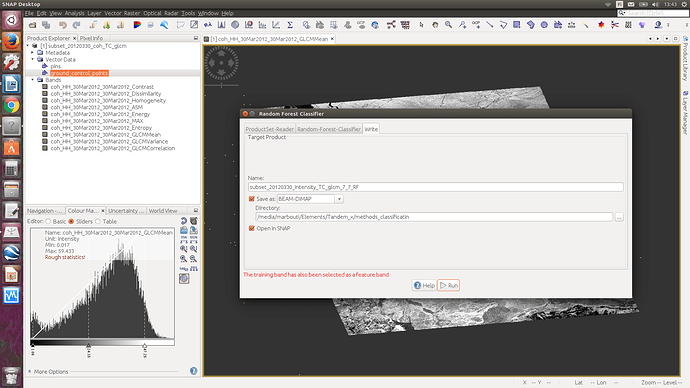This screenshot has width=690, height=388.
Task: Click the colour manipulation help icon
Action: coord(194,371)
